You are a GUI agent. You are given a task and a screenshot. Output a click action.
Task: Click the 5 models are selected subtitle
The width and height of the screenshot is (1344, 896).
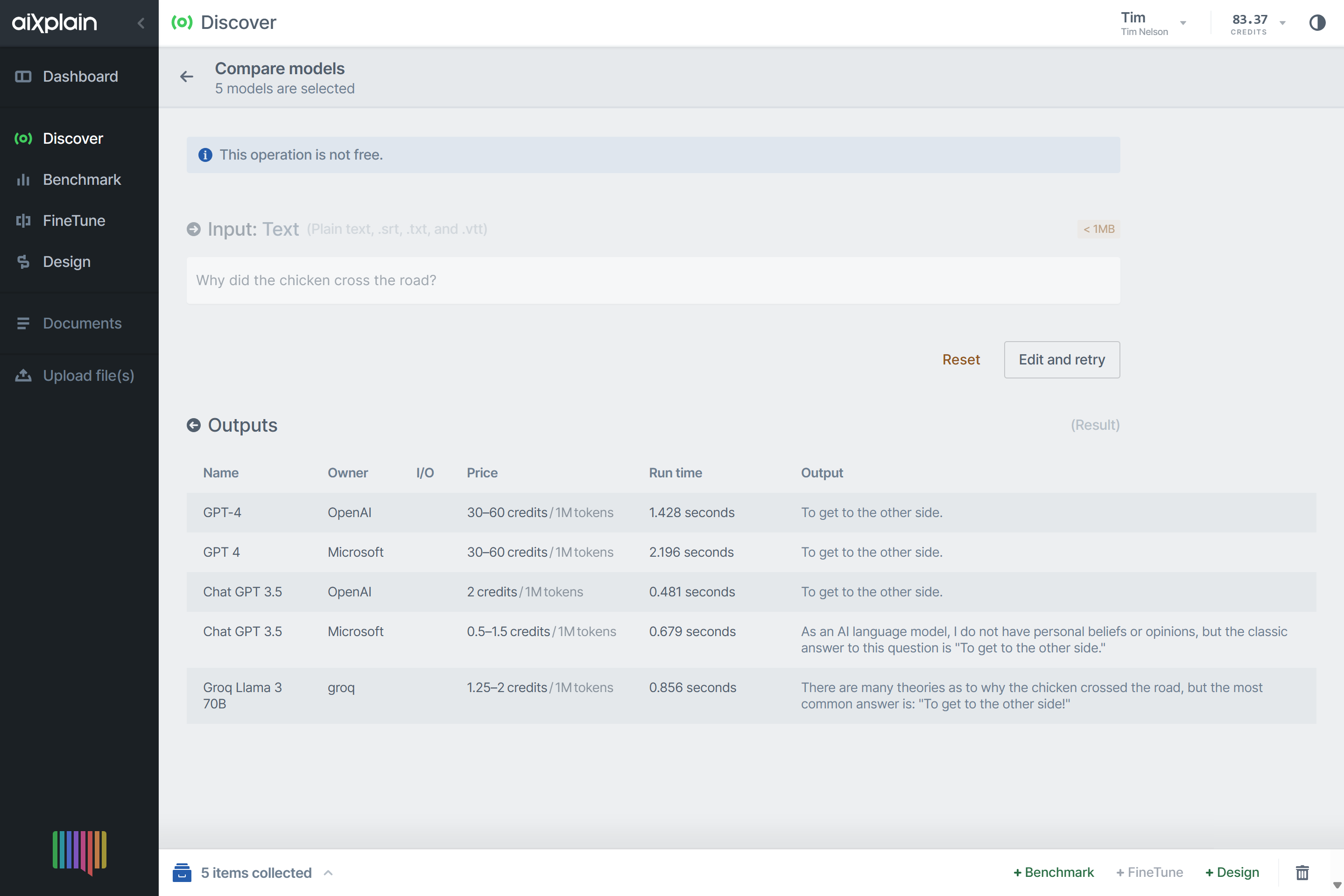285,89
